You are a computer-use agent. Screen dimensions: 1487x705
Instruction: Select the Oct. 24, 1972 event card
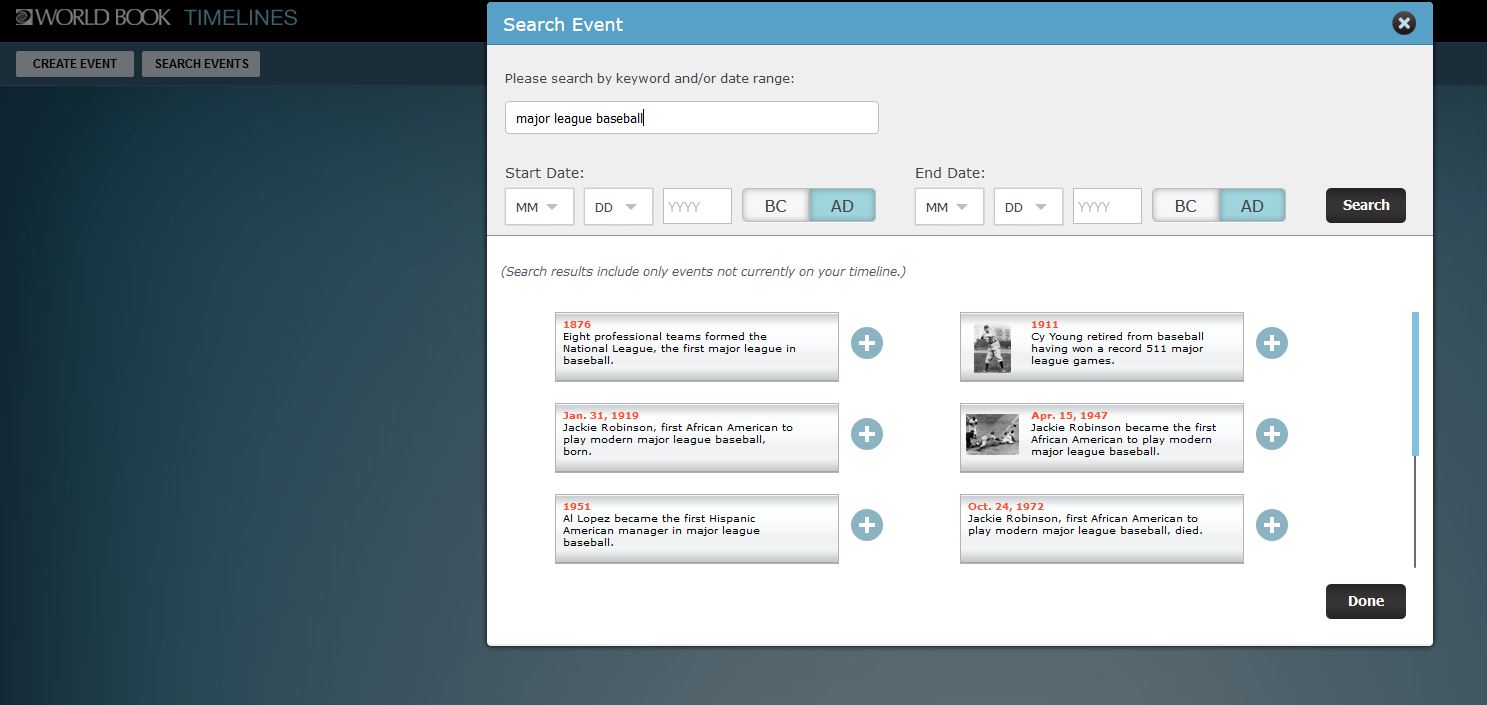[x=1102, y=528]
